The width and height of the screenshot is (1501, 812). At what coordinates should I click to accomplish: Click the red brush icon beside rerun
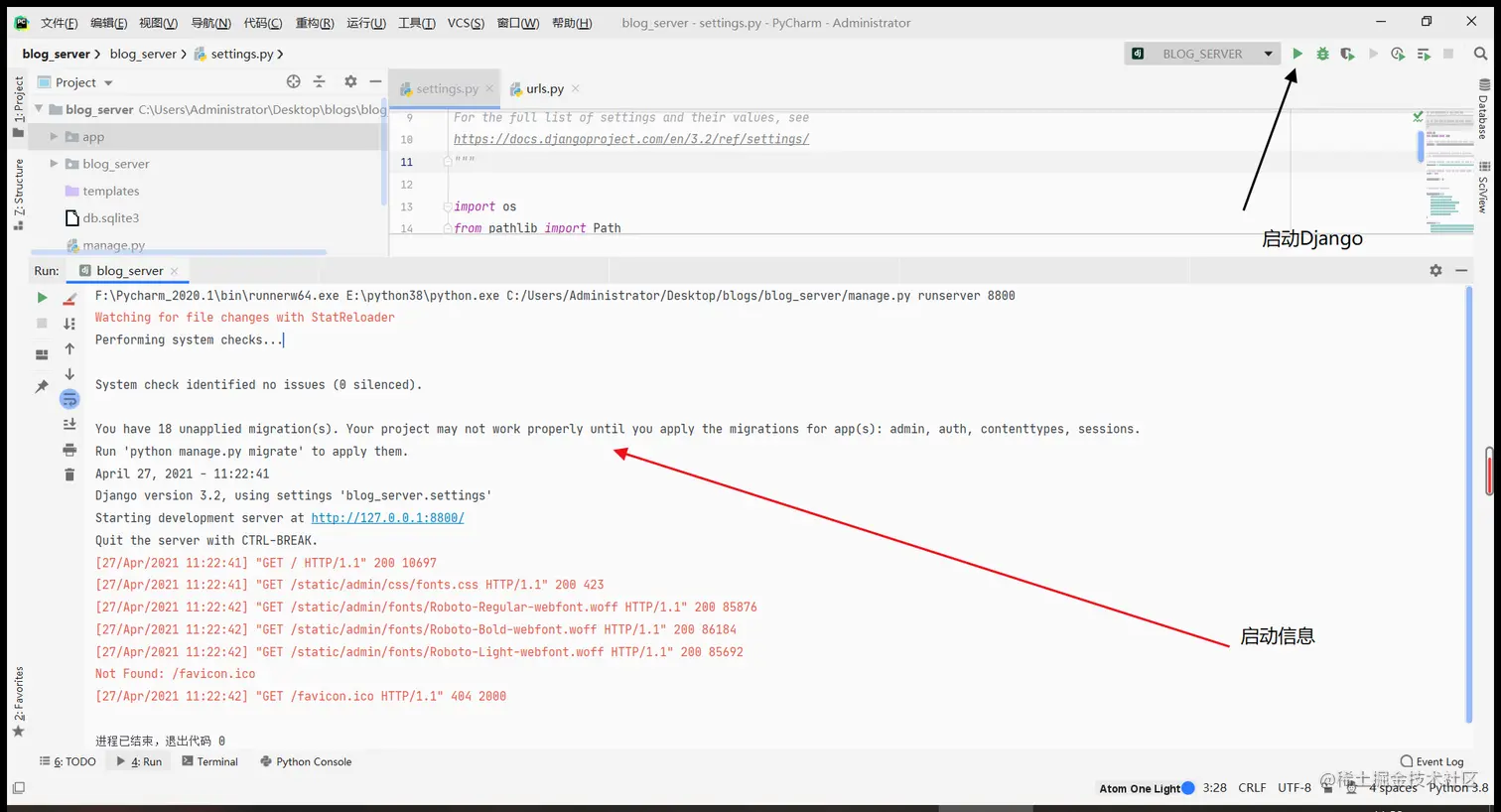69,298
